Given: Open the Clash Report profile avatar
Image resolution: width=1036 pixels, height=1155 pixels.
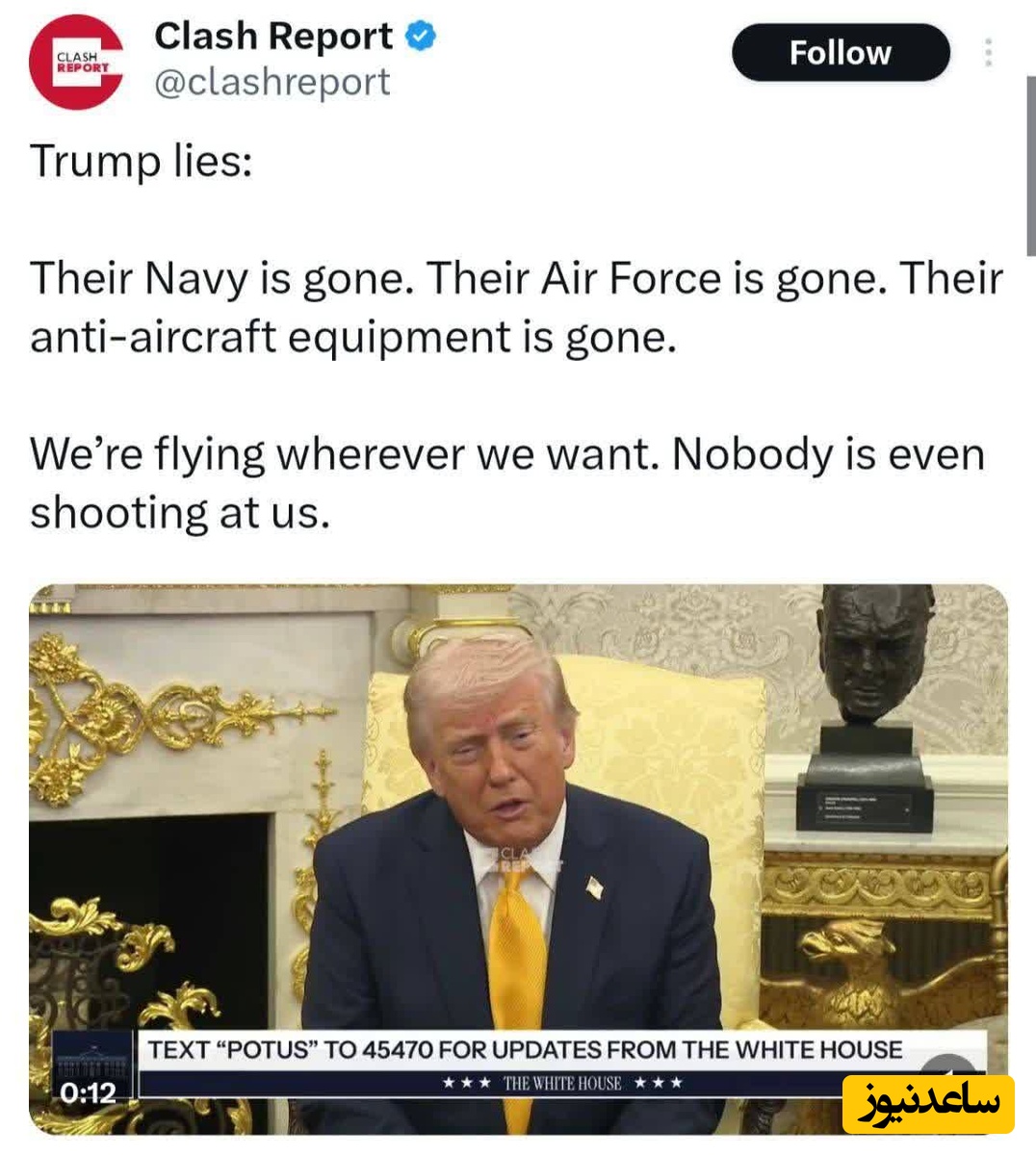Looking at the screenshot, I should [x=77, y=63].
